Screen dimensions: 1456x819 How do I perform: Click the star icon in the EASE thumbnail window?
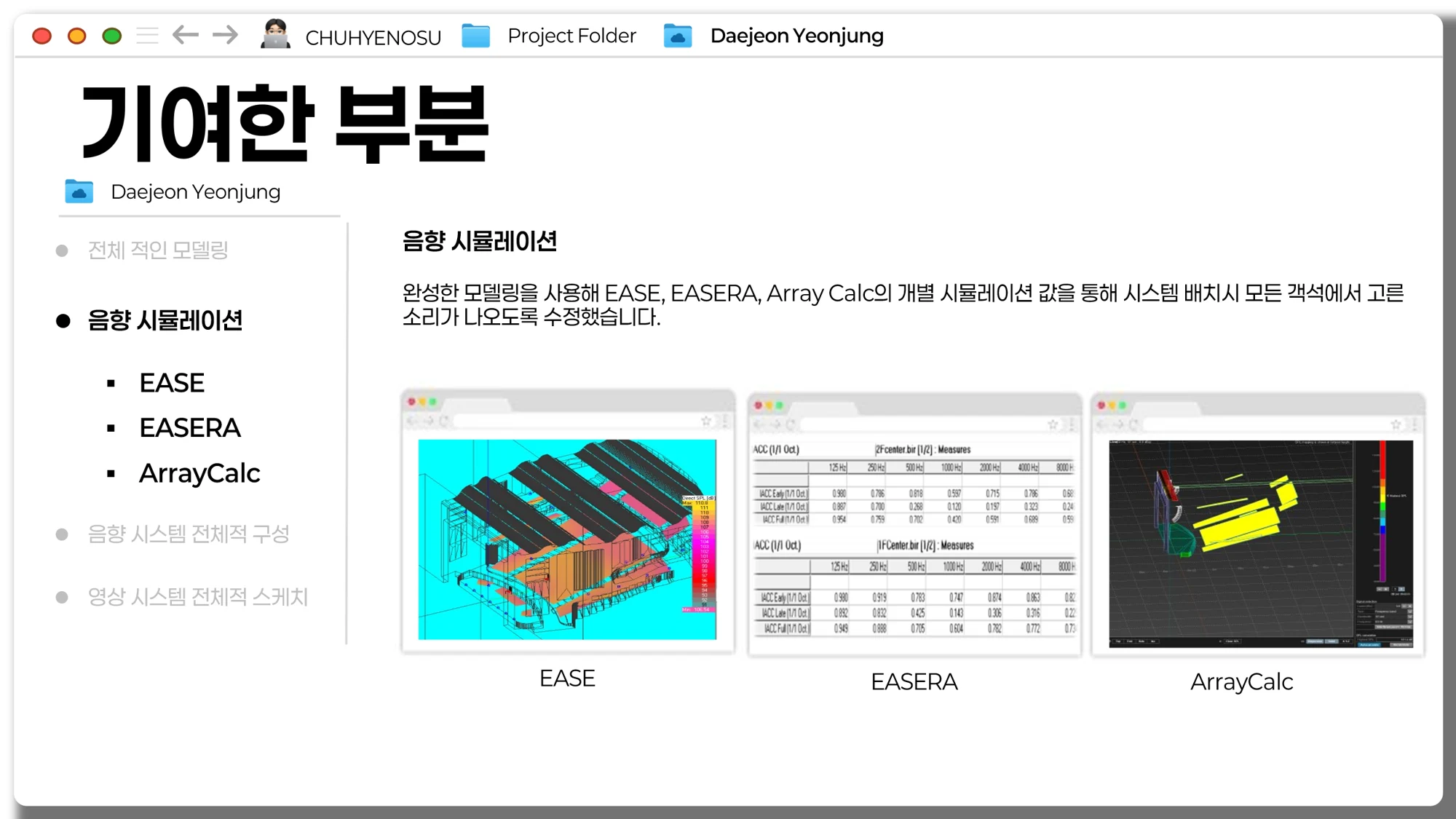[x=705, y=421]
